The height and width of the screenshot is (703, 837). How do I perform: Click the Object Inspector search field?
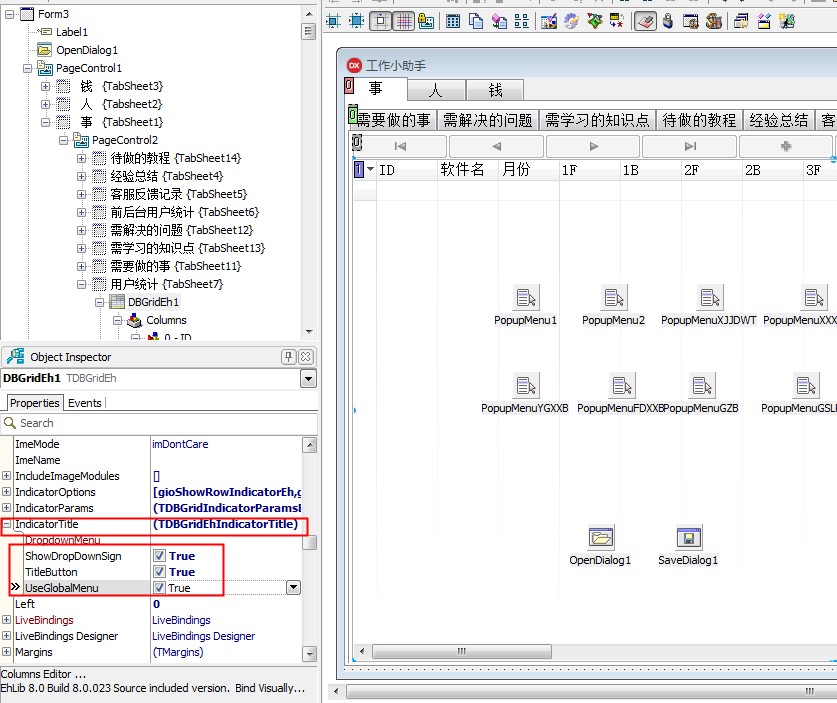(x=160, y=423)
